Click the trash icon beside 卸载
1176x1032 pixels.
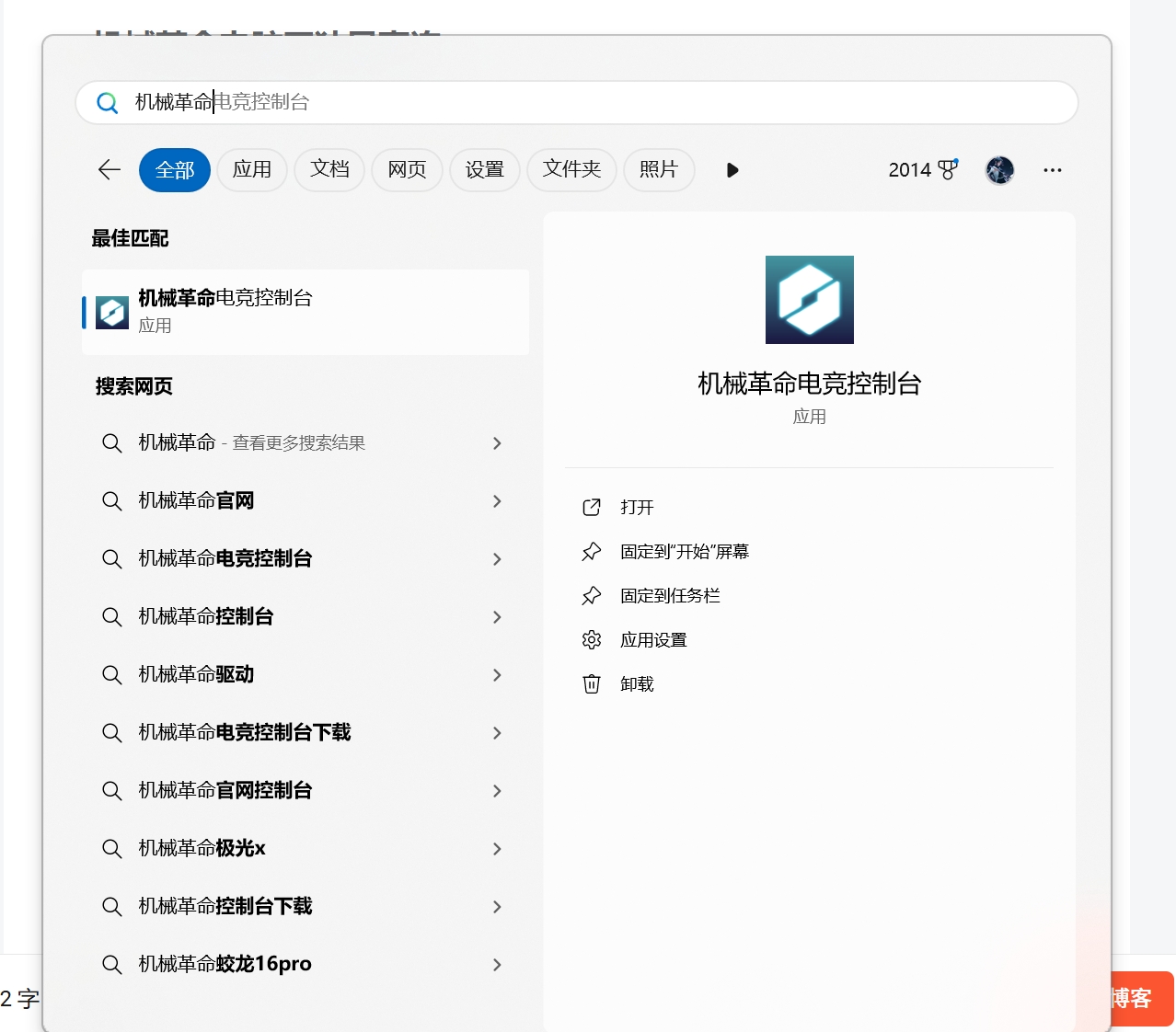592,683
